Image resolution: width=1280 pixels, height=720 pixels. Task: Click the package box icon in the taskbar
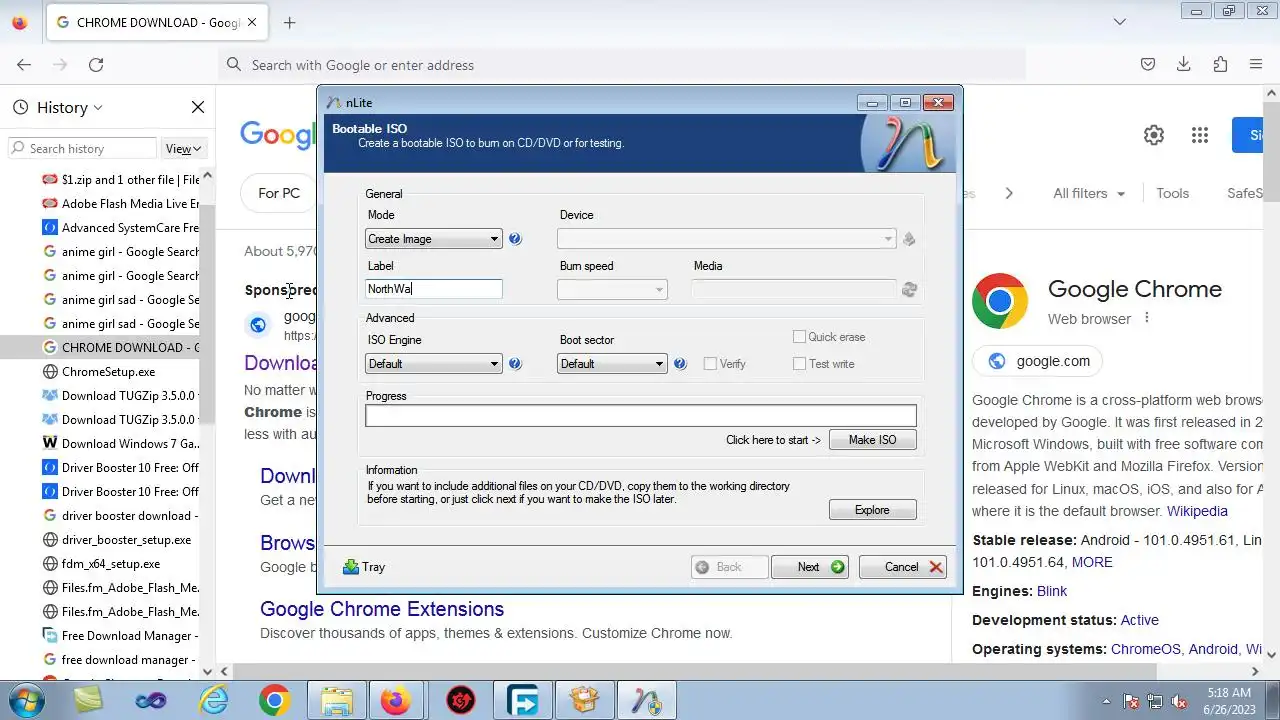pyautogui.click(x=585, y=700)
